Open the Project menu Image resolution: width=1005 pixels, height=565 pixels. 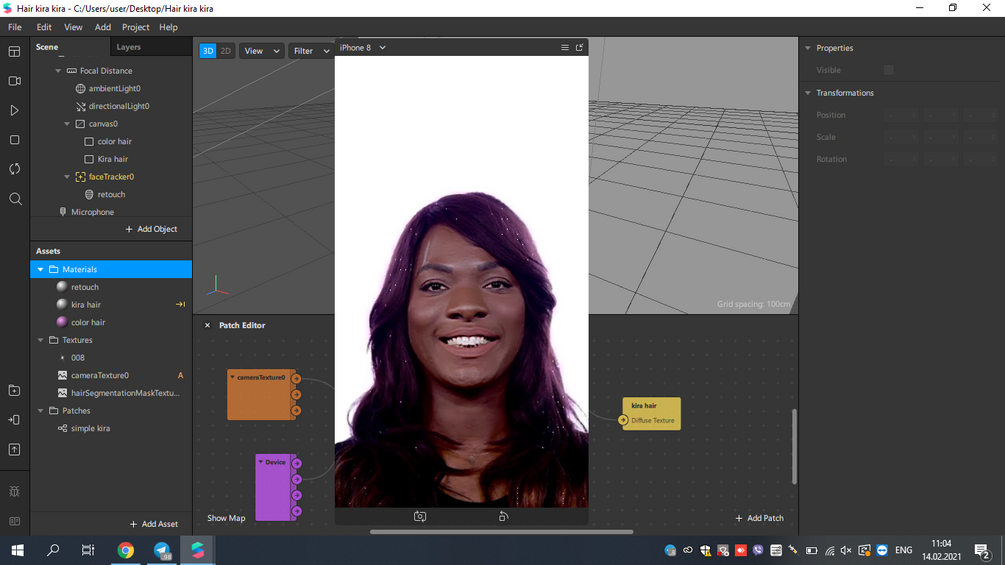point(135,27)
